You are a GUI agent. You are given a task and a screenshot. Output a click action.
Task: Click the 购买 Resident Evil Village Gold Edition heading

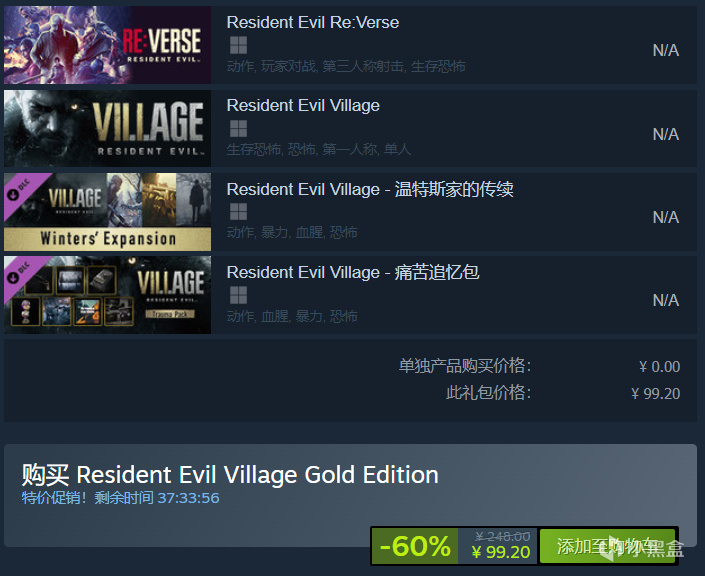click(x=230, y=475)
